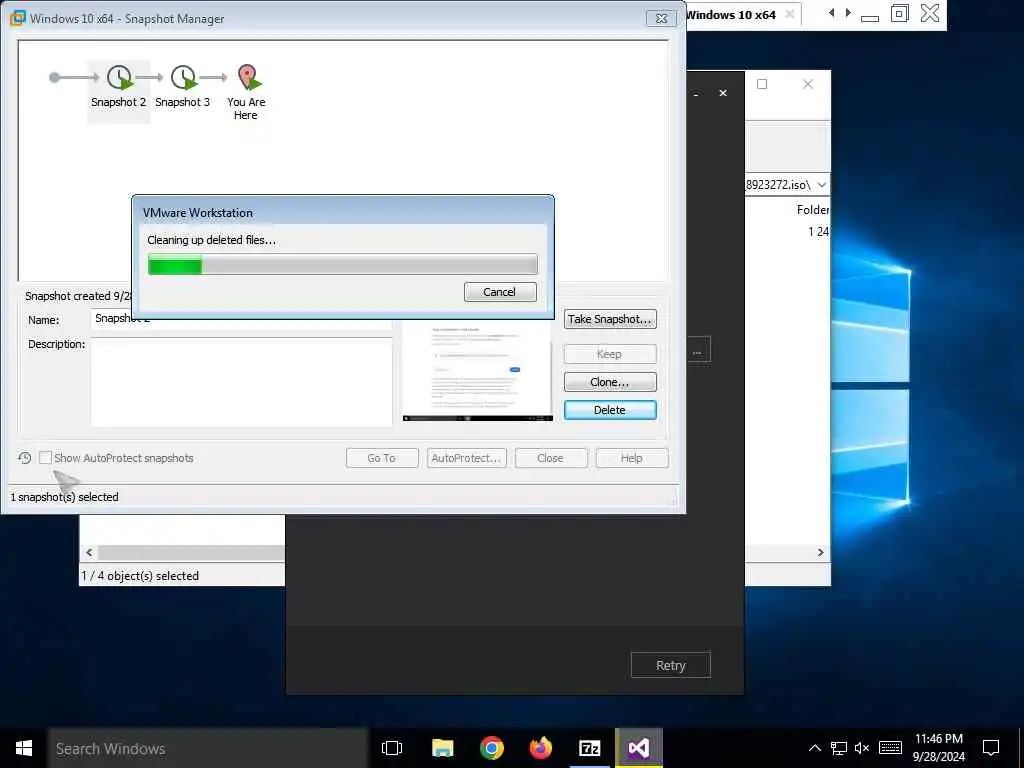Click next tab arrow in VMware tab bar
Screen dimensions: 1024x768
tap(848, 13)
